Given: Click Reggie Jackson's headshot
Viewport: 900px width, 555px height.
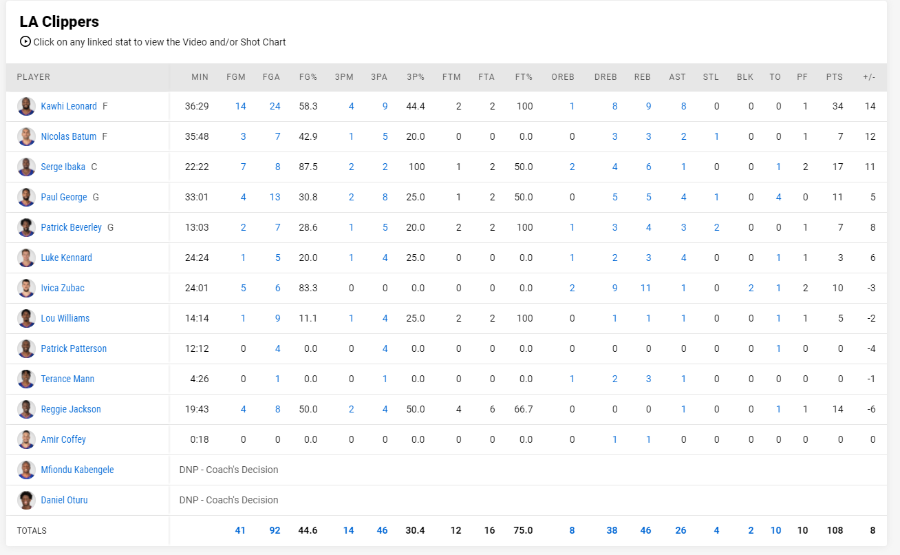Looking at the screenshot, I should tap(26, 409).
